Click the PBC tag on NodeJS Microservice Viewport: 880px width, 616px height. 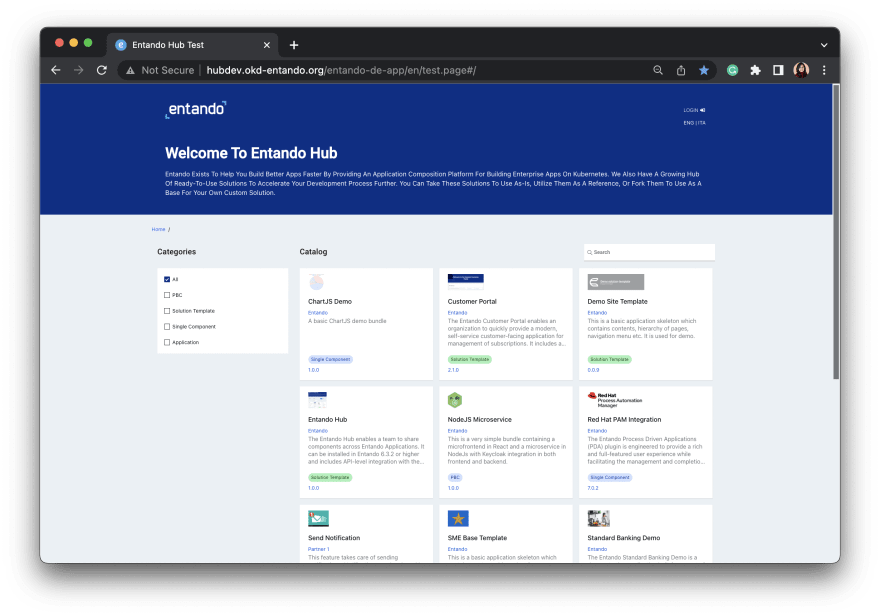455,477
